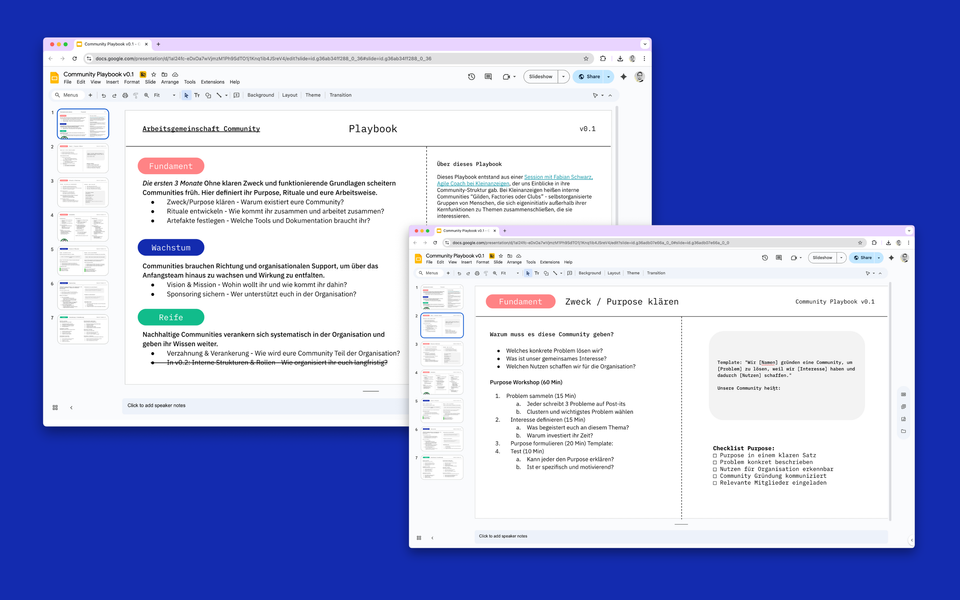
Task: Open the Arrange menu in front window
Action: 514,262
